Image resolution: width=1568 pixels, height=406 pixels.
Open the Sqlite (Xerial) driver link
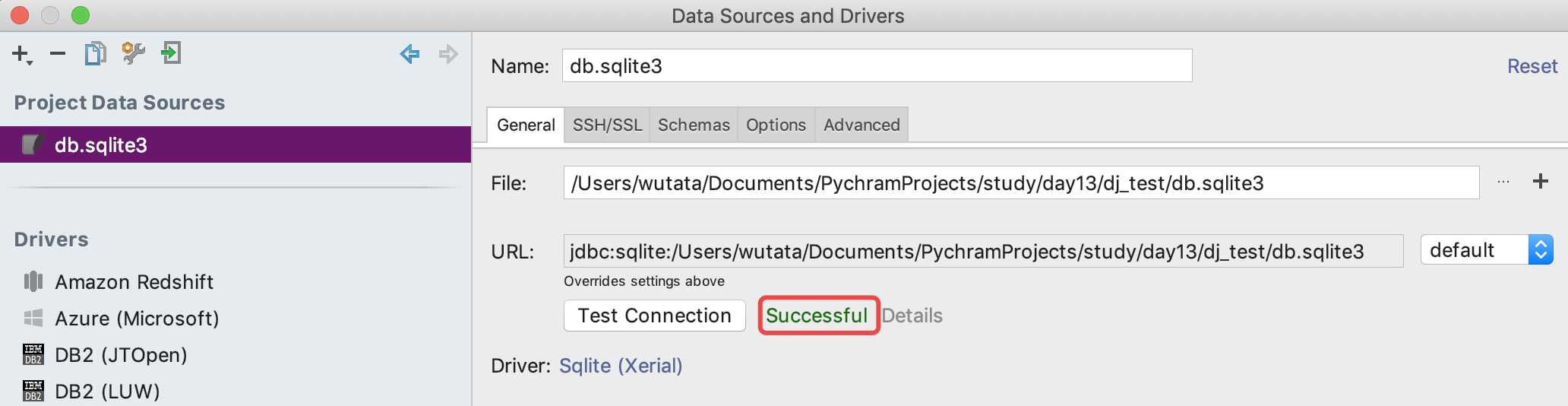(x=621, y=366)
